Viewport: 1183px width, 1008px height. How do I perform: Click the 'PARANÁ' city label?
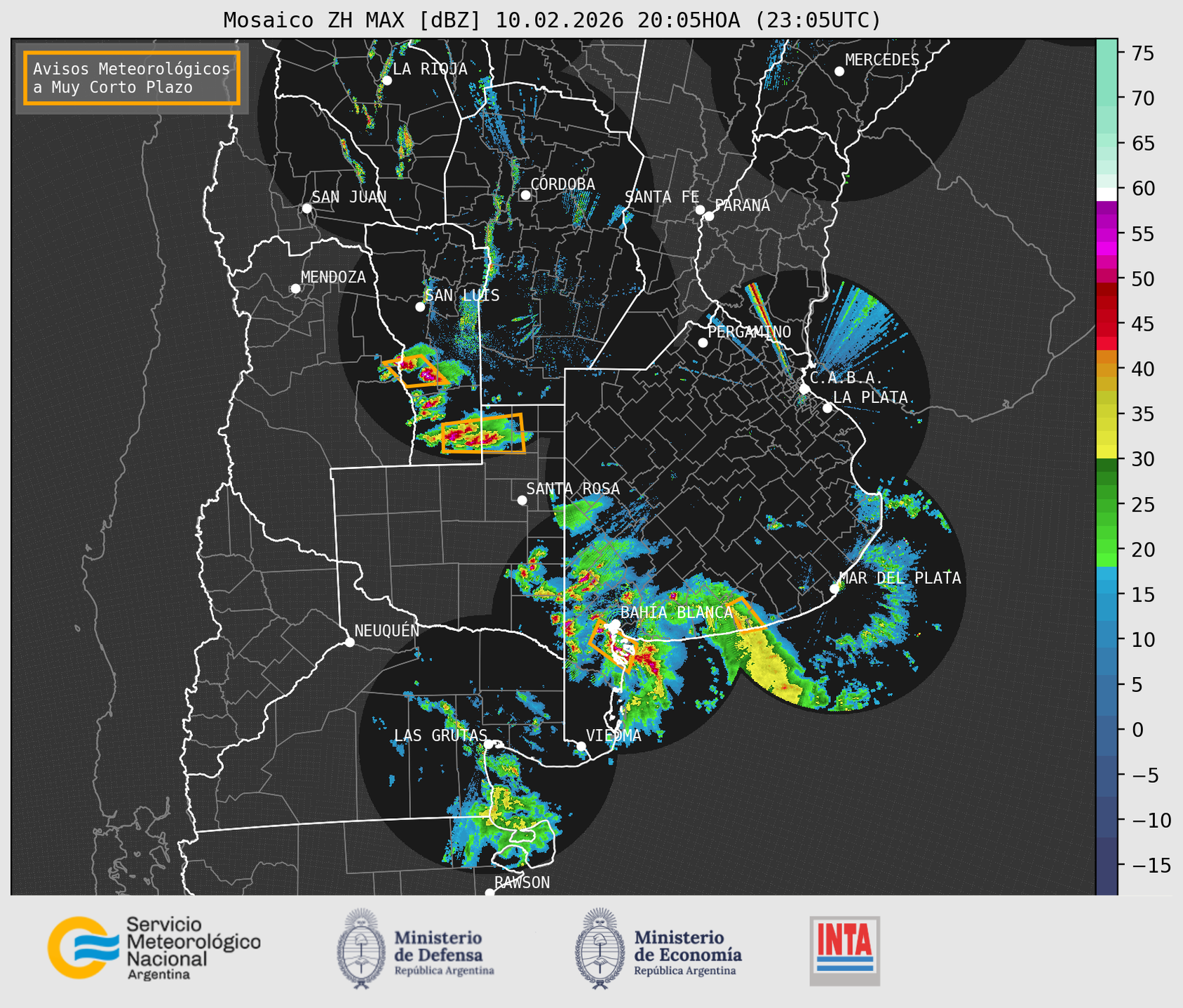tap(742, 205)
